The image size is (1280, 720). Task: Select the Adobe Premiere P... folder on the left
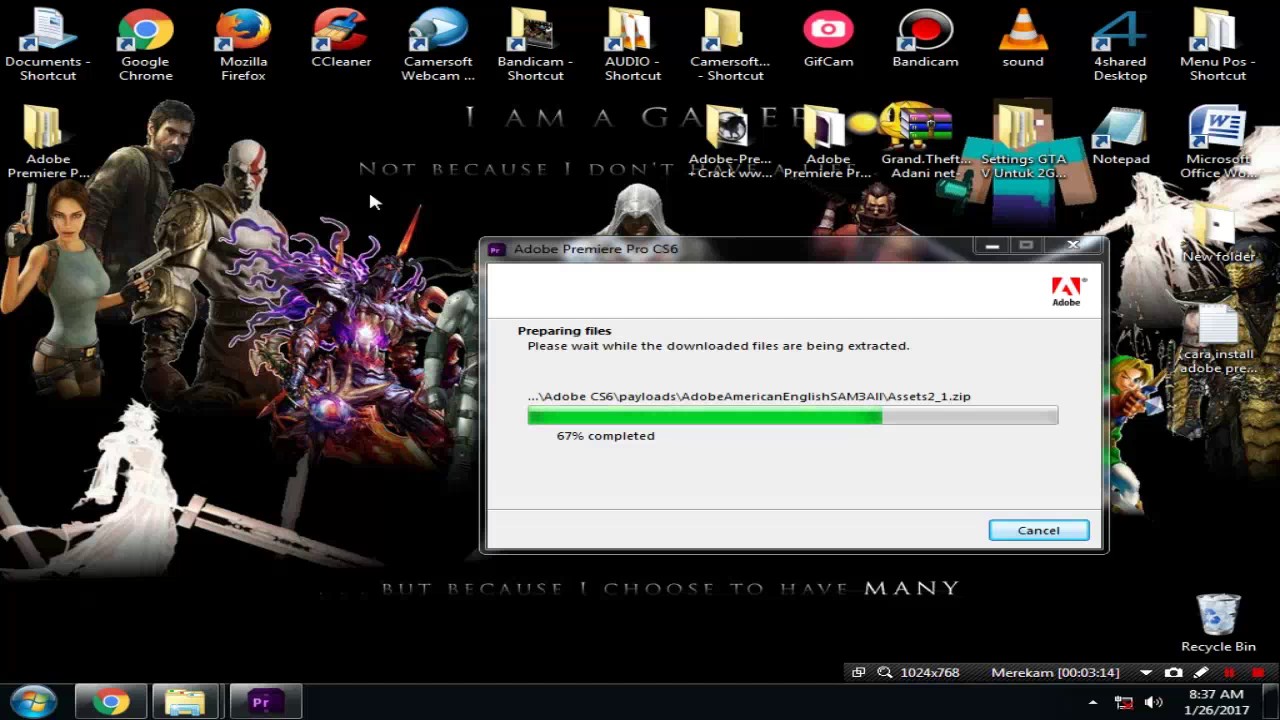[47, 142]
